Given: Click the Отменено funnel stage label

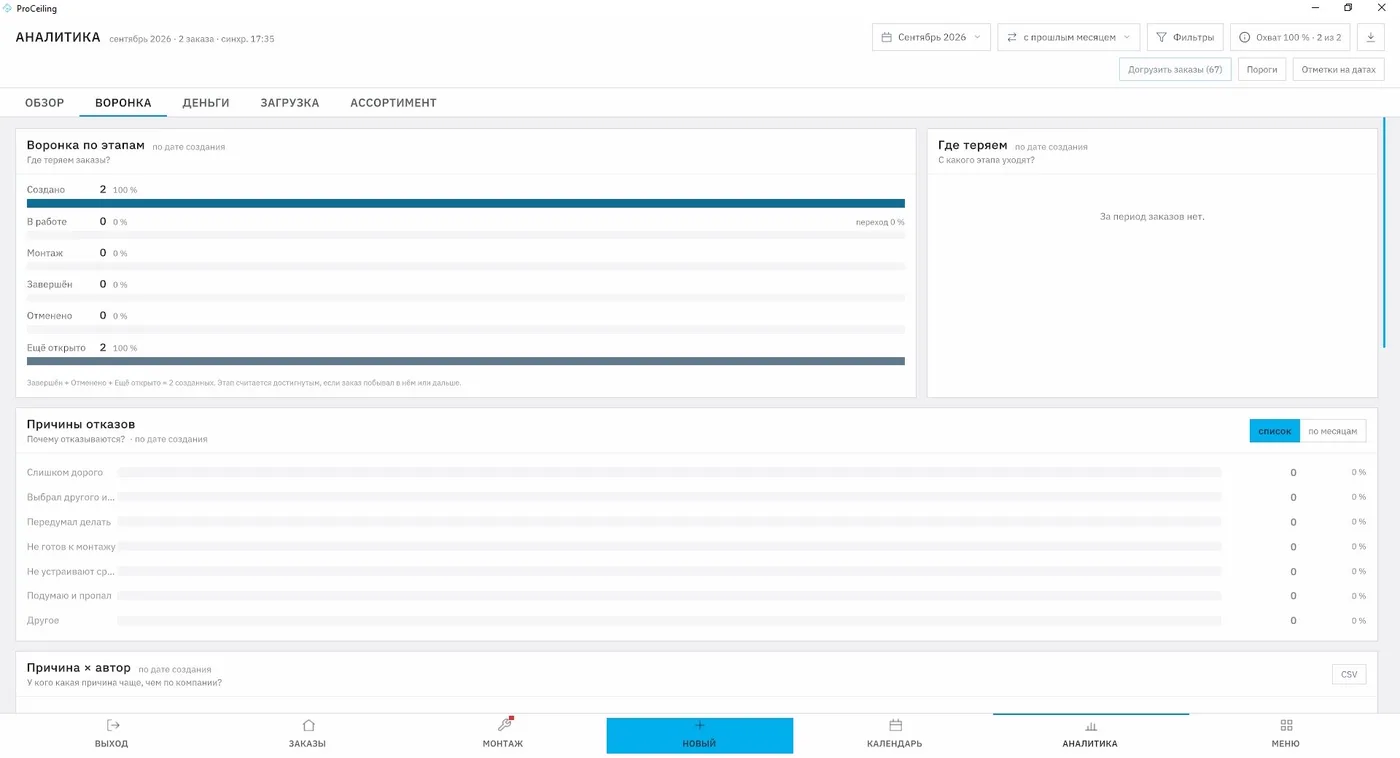Looking at the screenshot, I should (50, 316).
